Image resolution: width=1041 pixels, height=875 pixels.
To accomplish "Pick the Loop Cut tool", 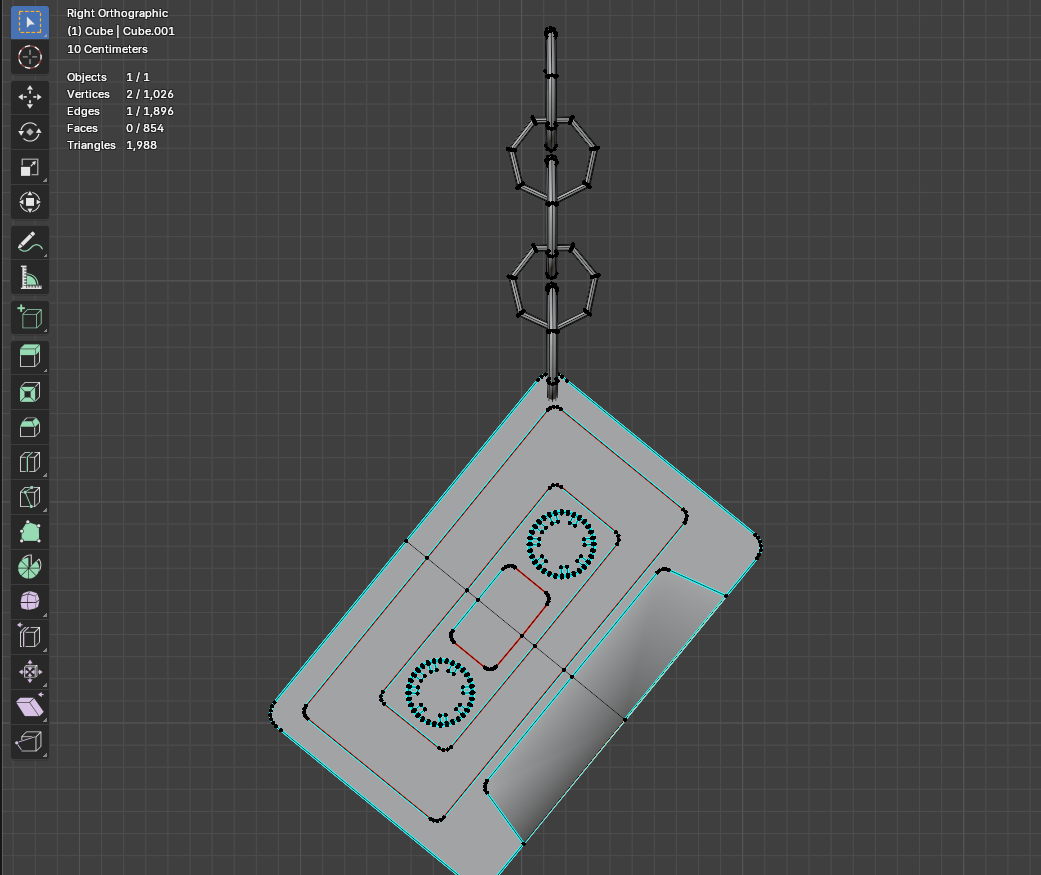I will pos(30,462).
